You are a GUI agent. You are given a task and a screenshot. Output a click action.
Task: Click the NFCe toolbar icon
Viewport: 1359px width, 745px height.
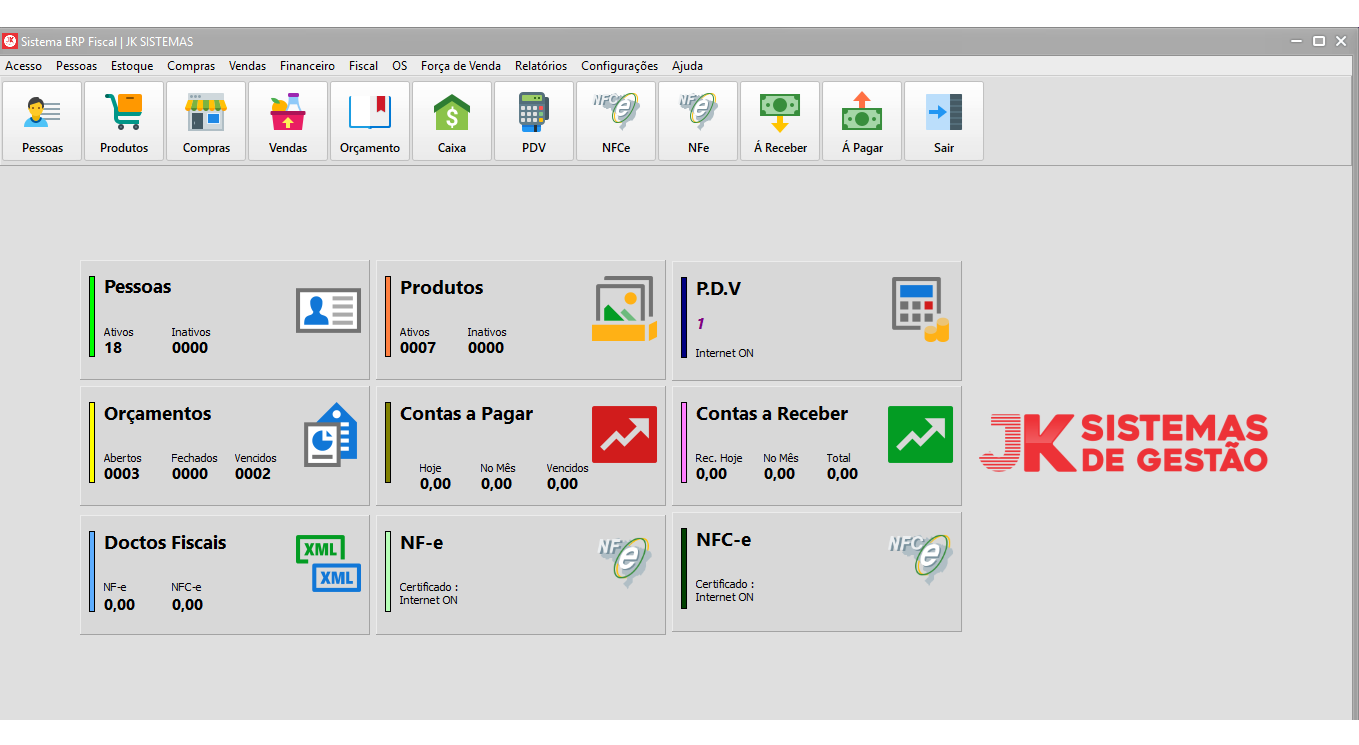click(x=616, y=121)
